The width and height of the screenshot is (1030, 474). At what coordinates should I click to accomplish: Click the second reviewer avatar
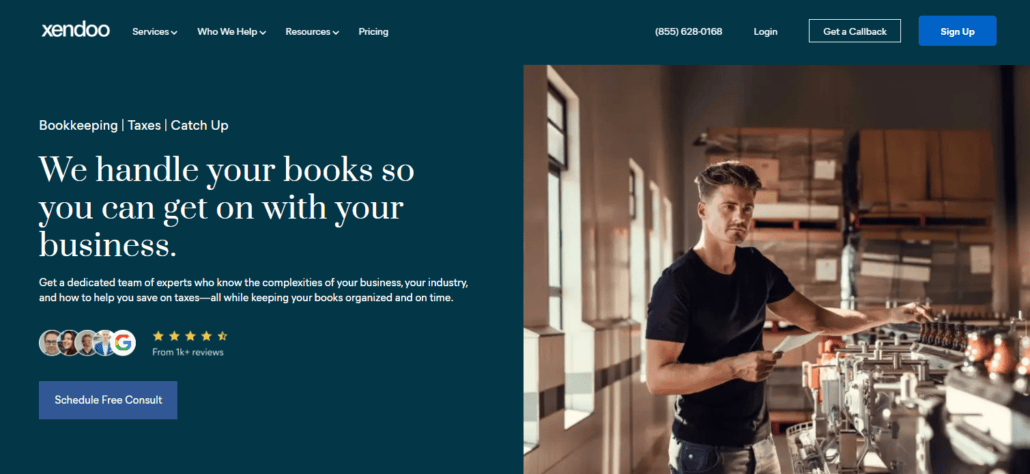[69, 343]
